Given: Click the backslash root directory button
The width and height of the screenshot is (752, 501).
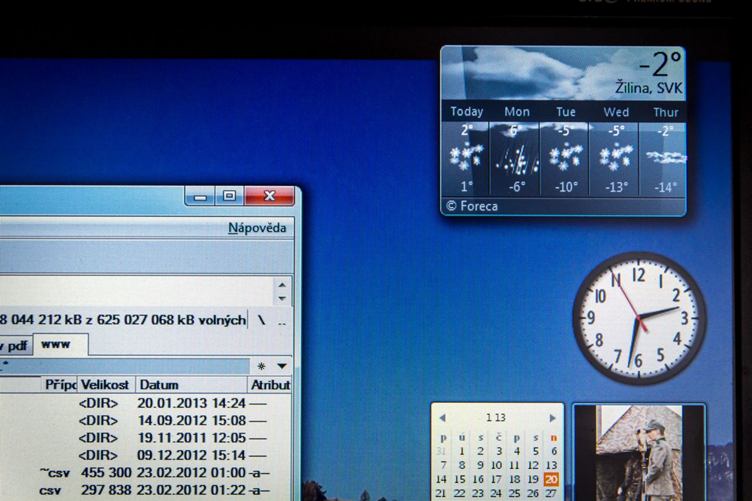Looking at the screenshot, I should 261,320.
